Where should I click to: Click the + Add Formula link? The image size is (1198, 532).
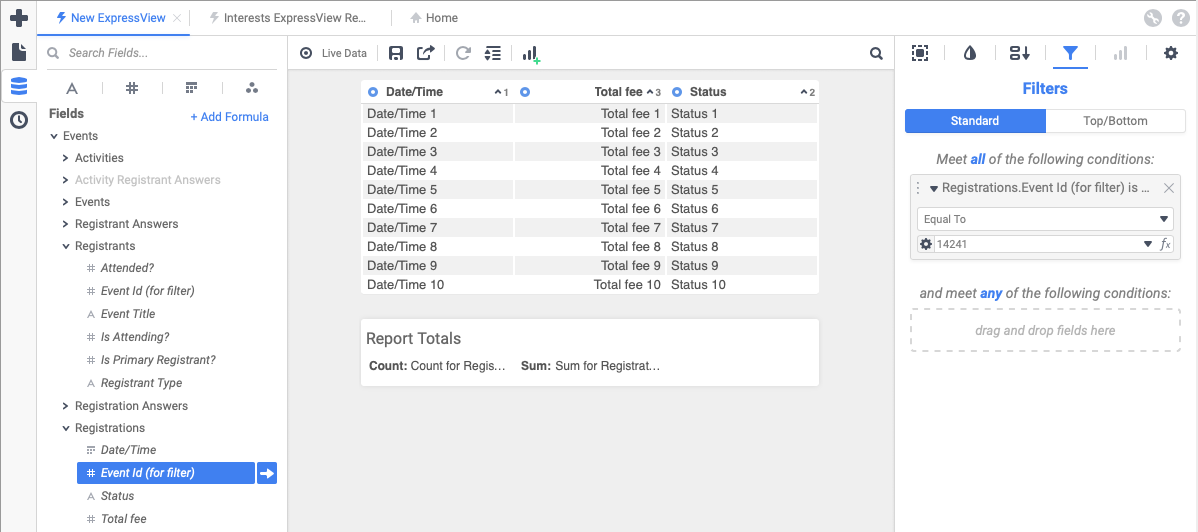coord(229,117)
